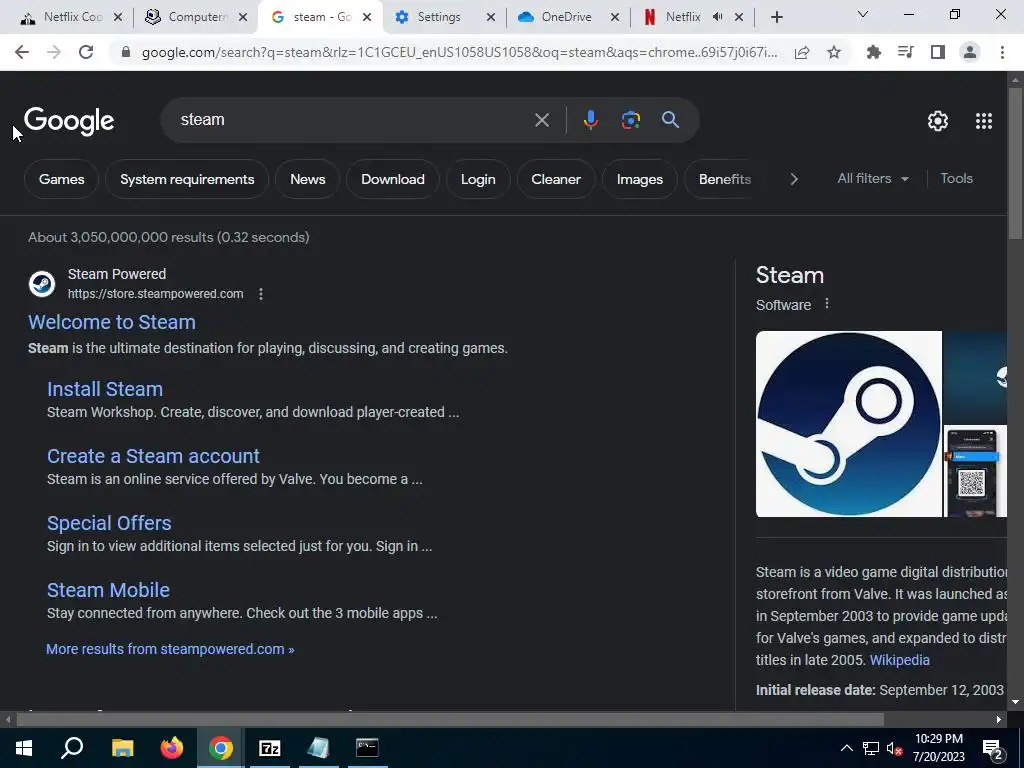Show hidden system tray icons
Viewport: 1024px width, 768px height.
point(846,748)
